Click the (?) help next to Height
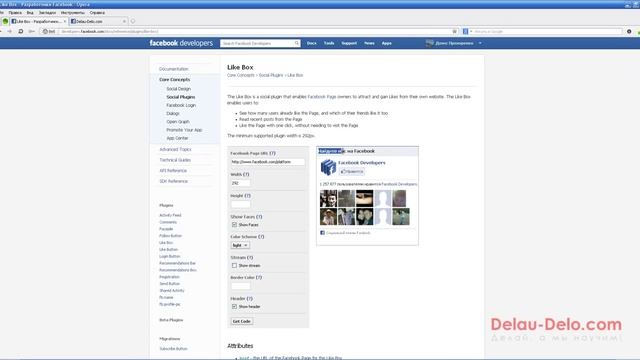The image size is (640, 360). click(247, 196)
